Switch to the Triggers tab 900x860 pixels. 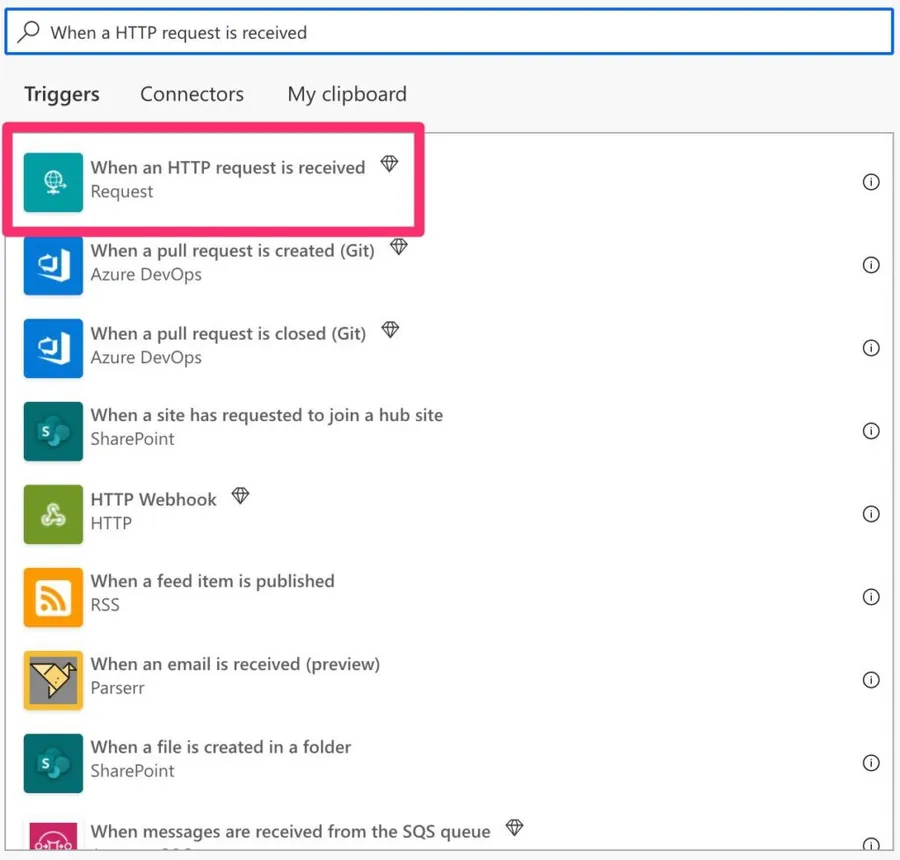point(62,94)
